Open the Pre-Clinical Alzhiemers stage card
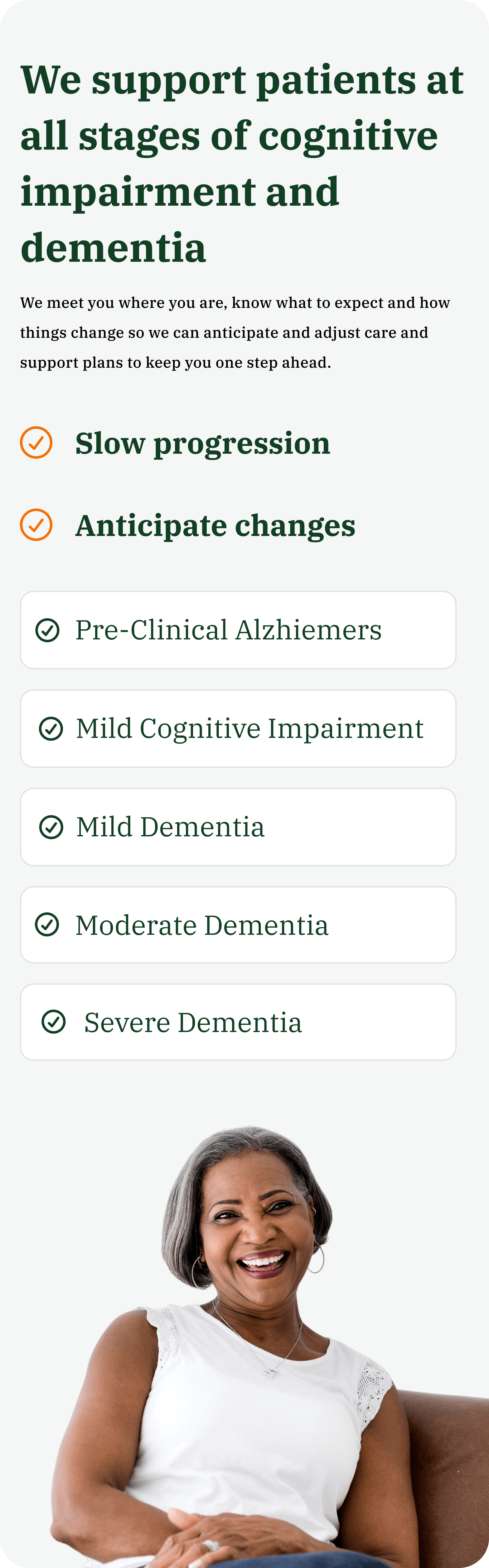The image size is (489, 1568). (x=238, y=630)
